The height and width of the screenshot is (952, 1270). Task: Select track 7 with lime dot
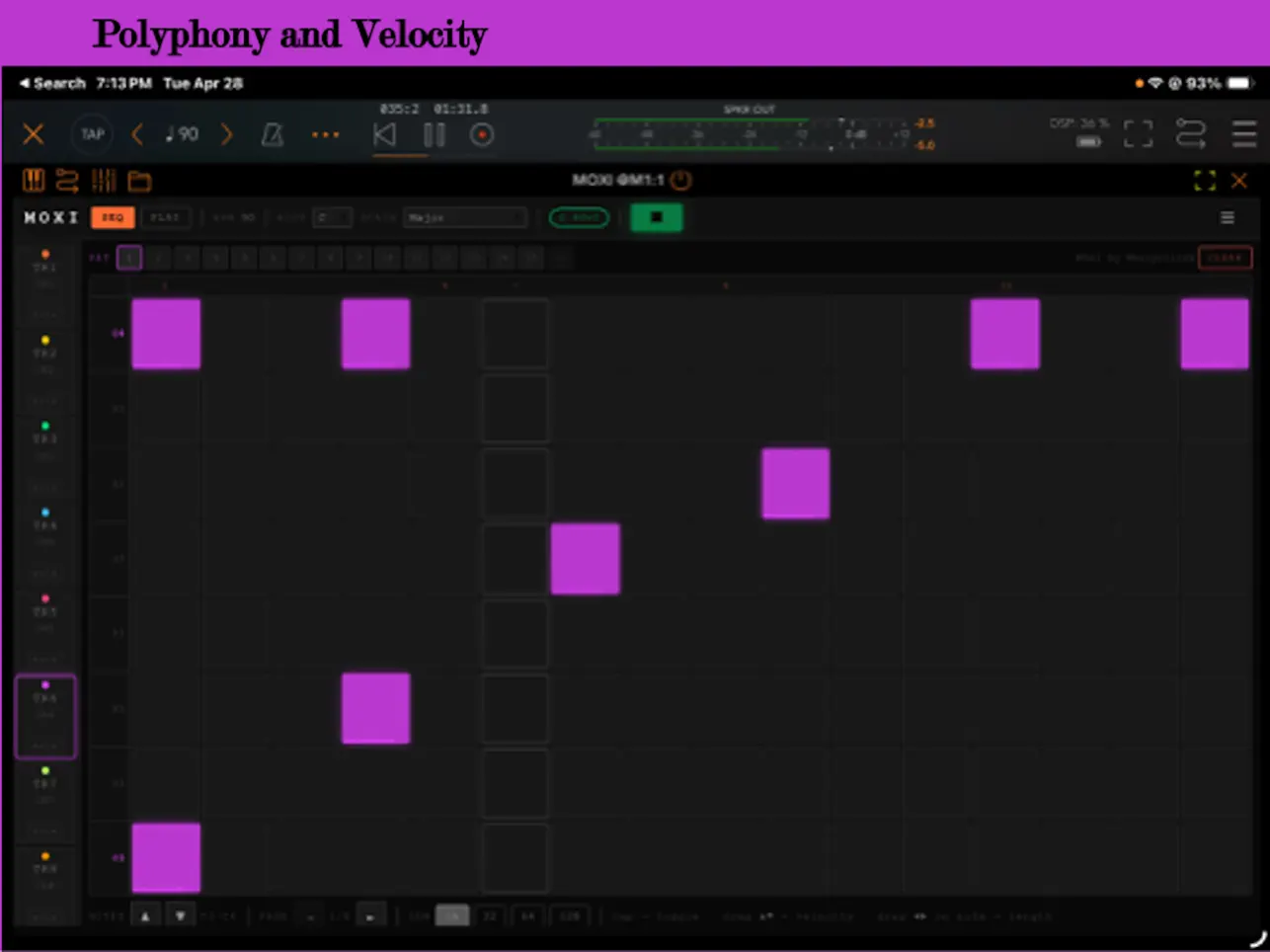pyautogui.click(x=45, y=803)
